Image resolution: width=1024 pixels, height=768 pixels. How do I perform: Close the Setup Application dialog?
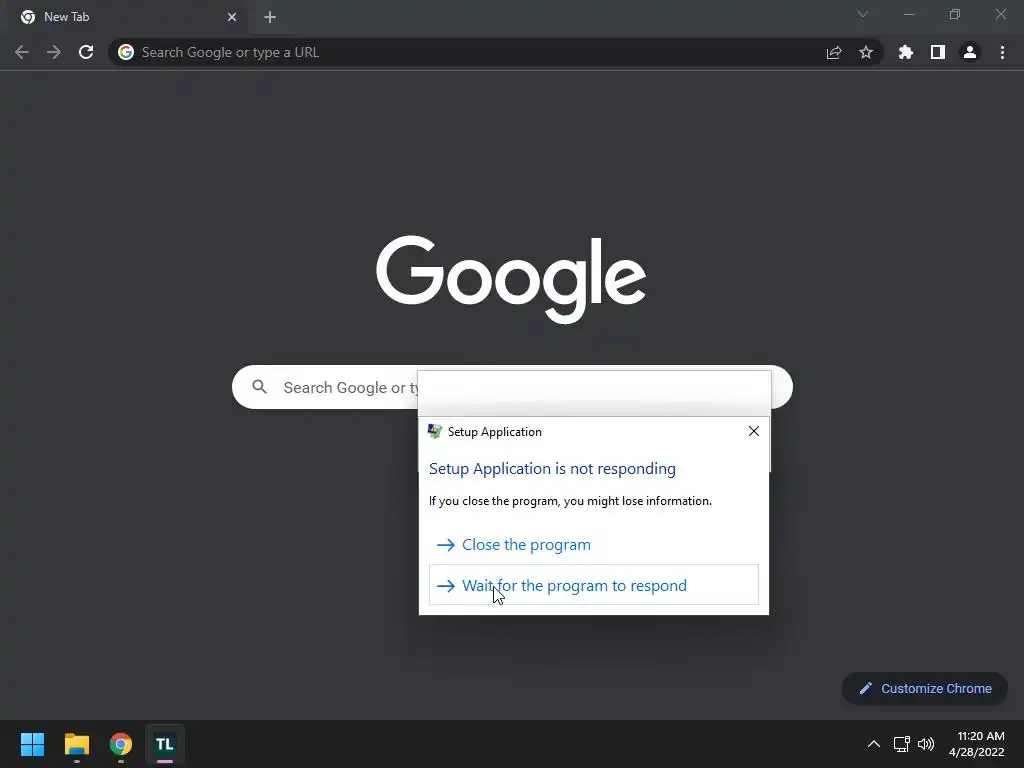tap(754, 431)
